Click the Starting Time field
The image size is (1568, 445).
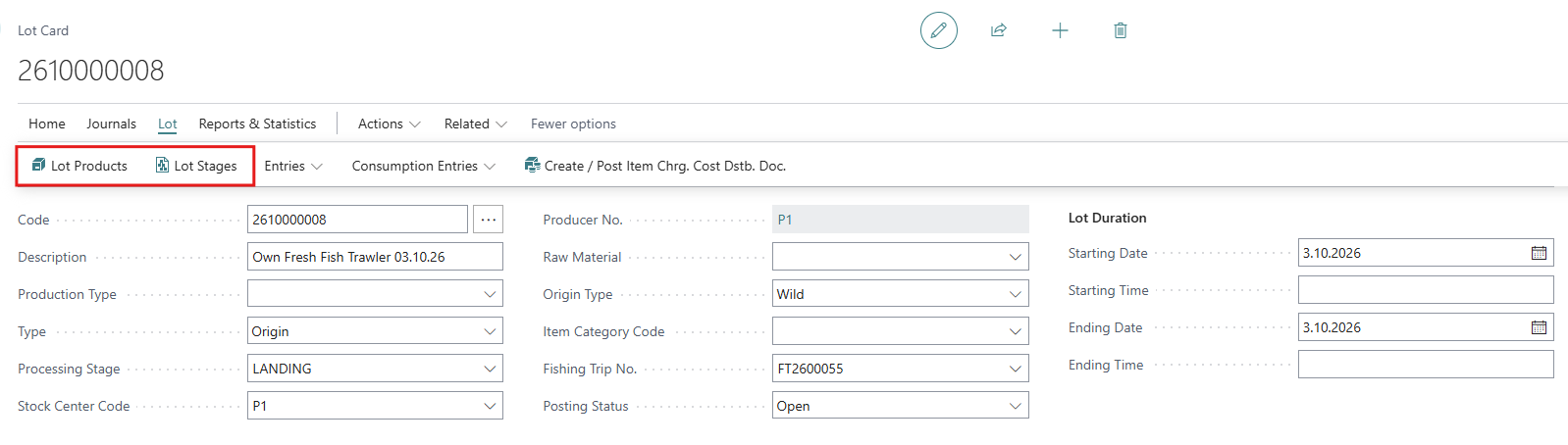[x=1426, y=290]
